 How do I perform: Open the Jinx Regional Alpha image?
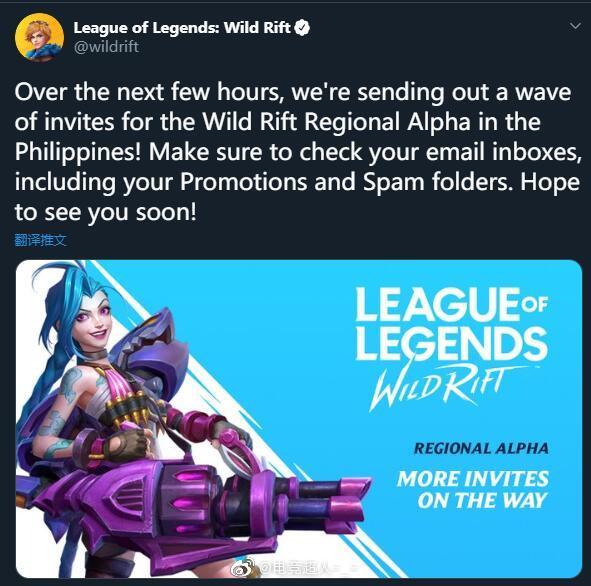tap(299, 419)
